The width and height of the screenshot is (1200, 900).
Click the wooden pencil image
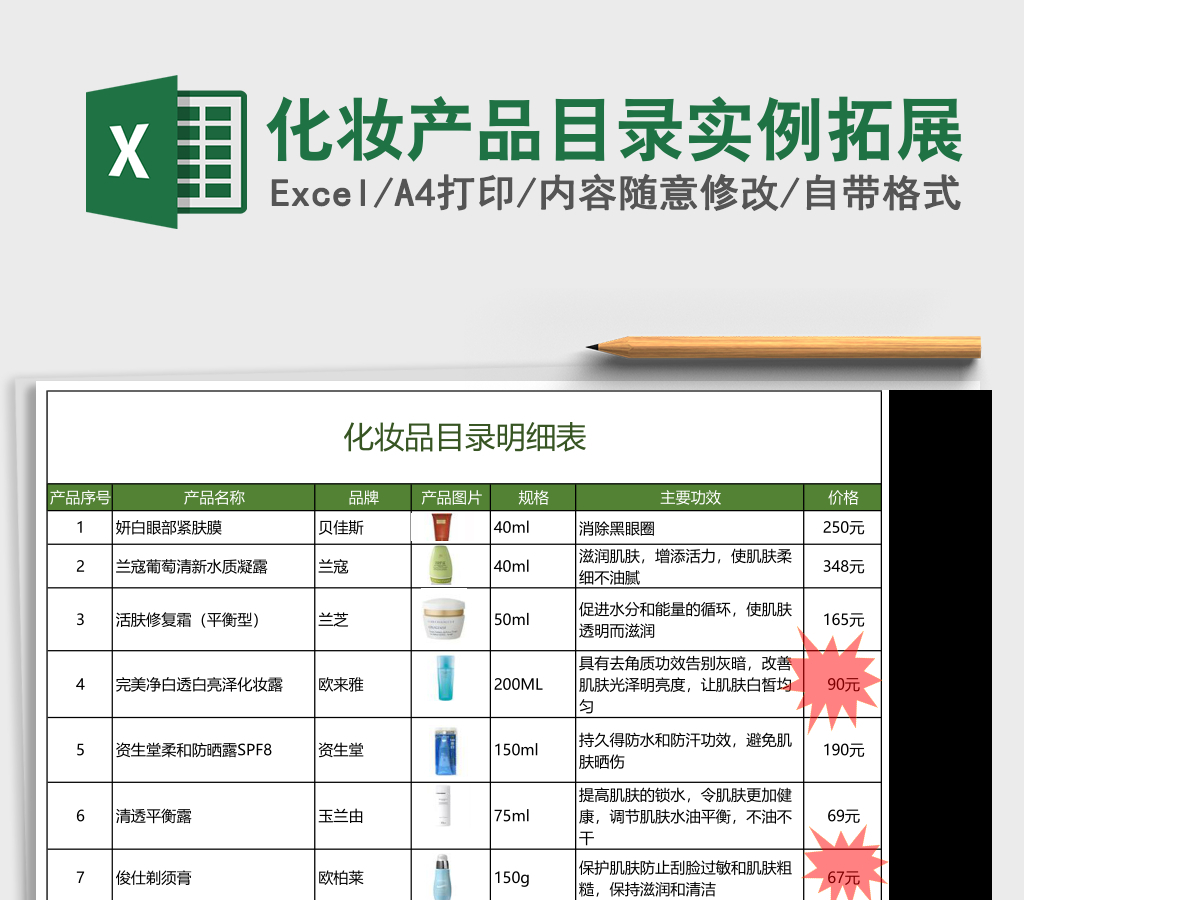(784, 347)
